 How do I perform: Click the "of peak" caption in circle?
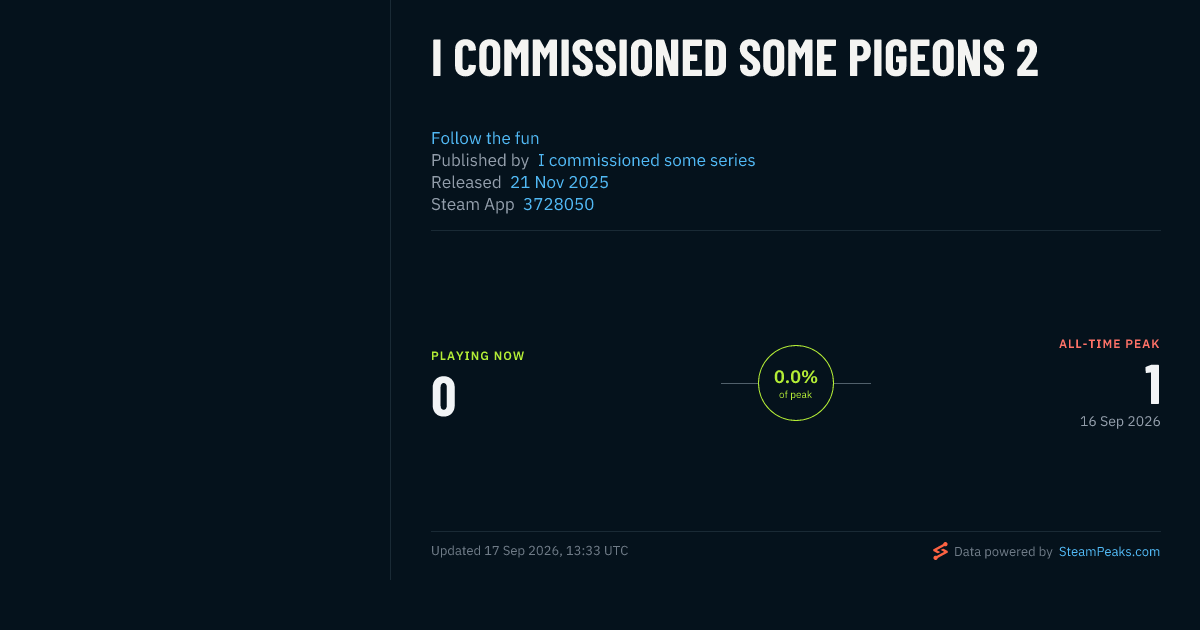coord(796,395)
